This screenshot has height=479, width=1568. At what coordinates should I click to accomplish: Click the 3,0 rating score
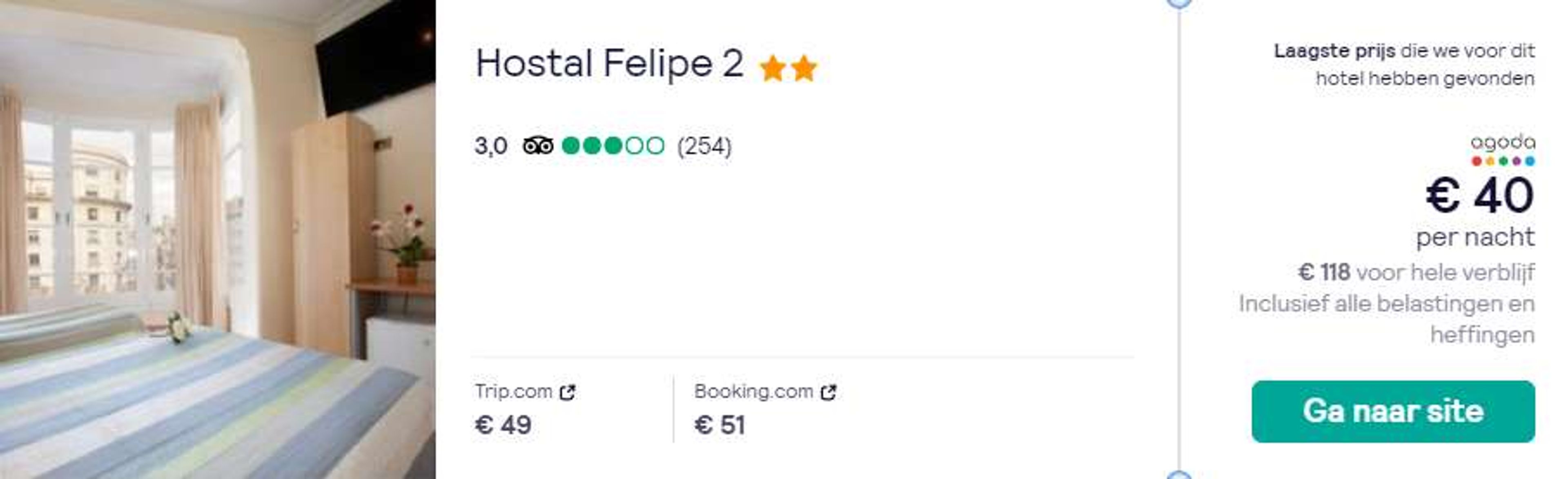[x=490, y=146]
